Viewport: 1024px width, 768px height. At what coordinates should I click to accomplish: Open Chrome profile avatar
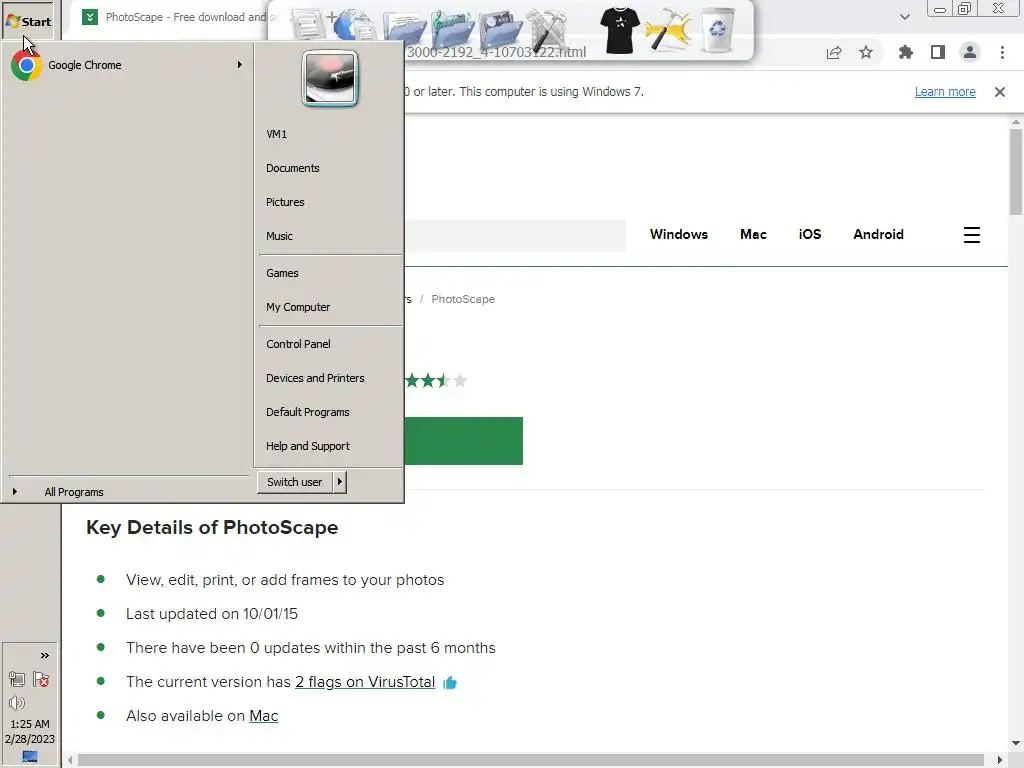[970, 52]
